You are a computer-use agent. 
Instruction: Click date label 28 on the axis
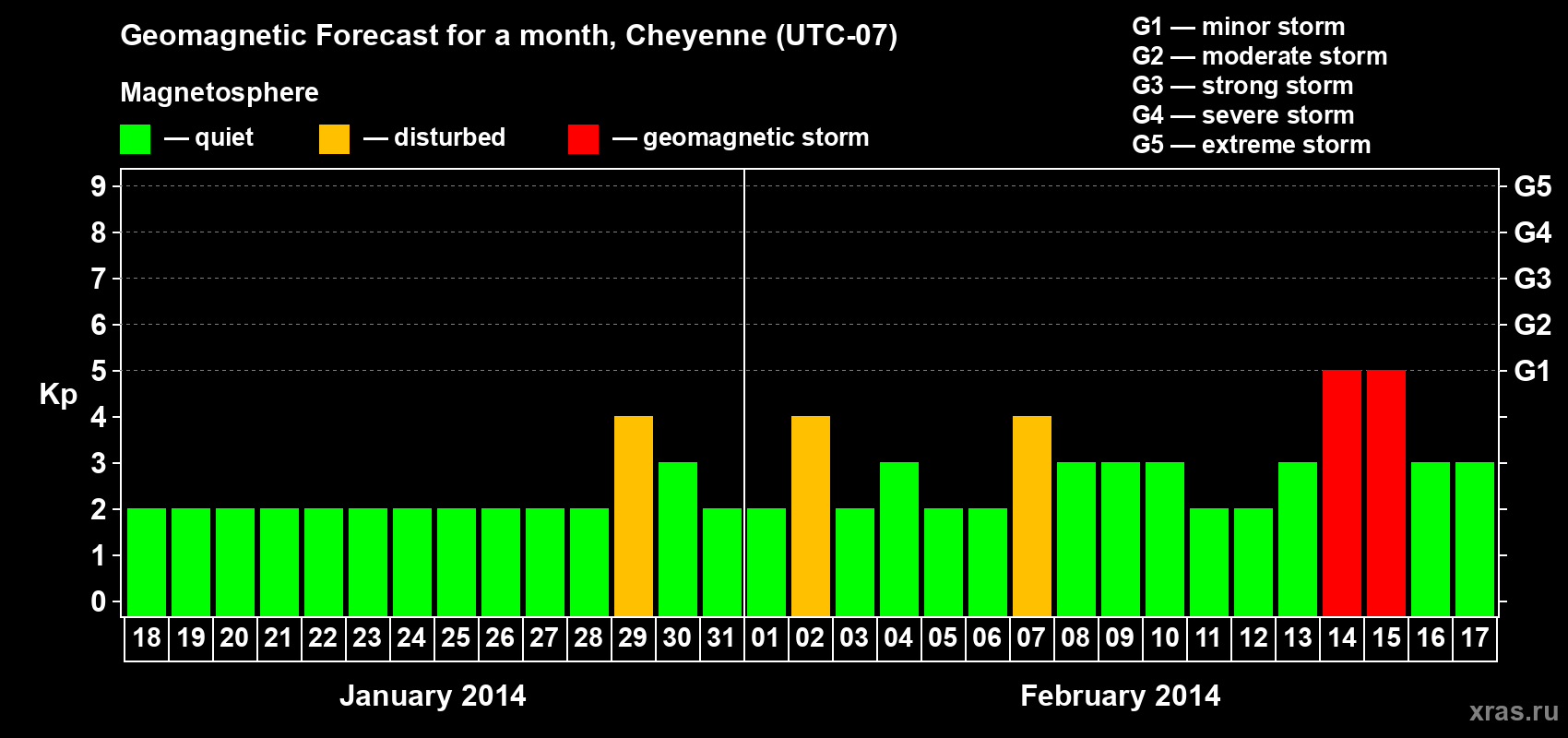click(588, 638)
